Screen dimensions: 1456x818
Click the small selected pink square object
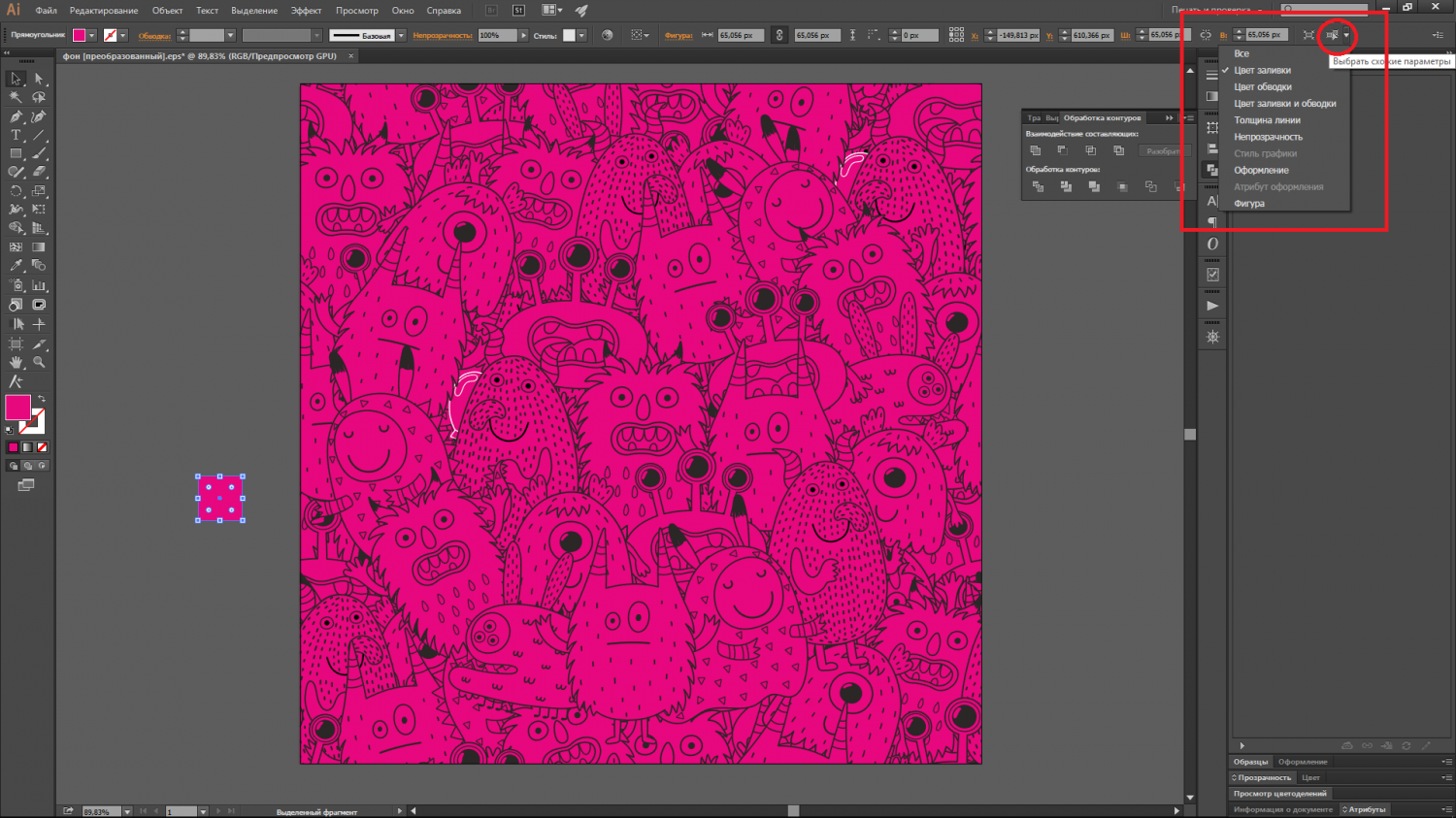click(220, 499)
